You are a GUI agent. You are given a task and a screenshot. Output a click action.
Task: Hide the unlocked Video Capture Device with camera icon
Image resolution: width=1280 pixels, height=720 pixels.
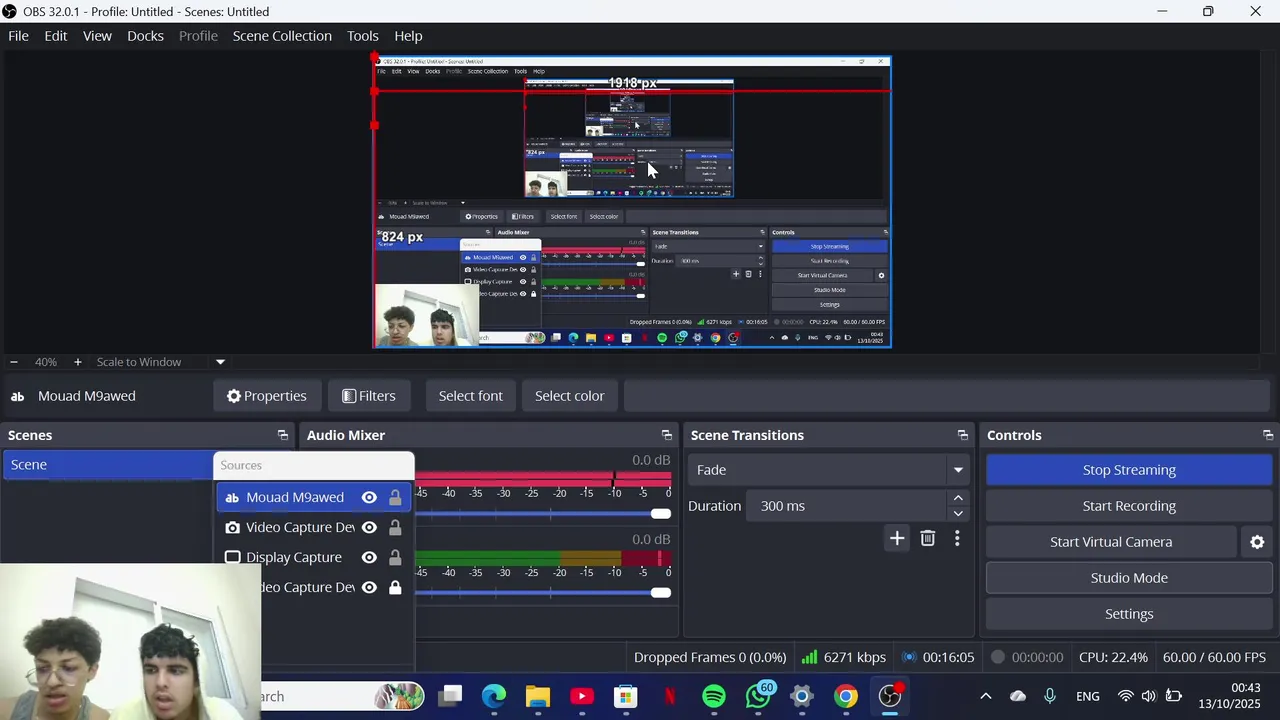pyautogui.click(x=369, y=528)
